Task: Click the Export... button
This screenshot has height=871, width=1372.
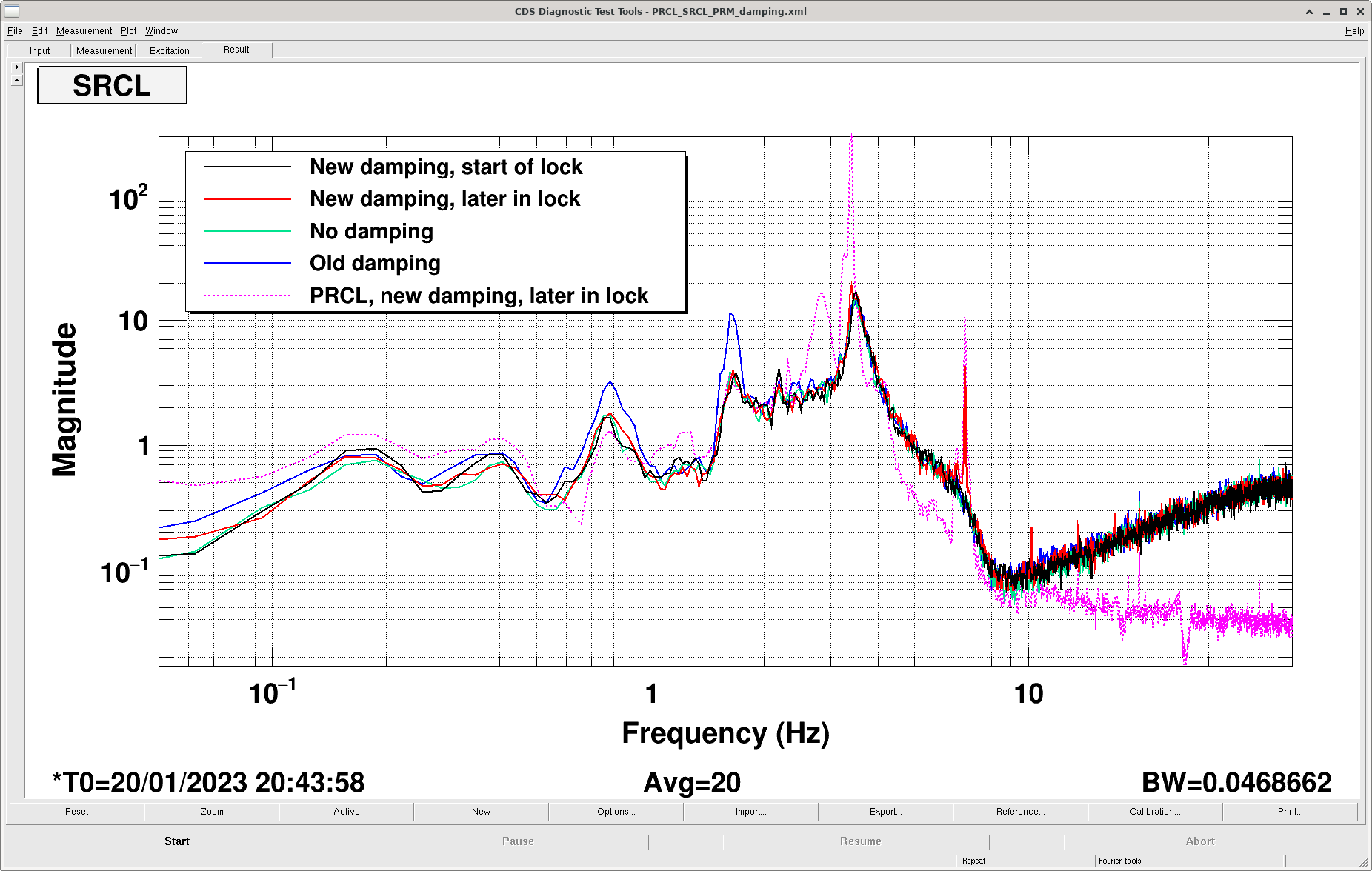Action: [x=885, y=812]
